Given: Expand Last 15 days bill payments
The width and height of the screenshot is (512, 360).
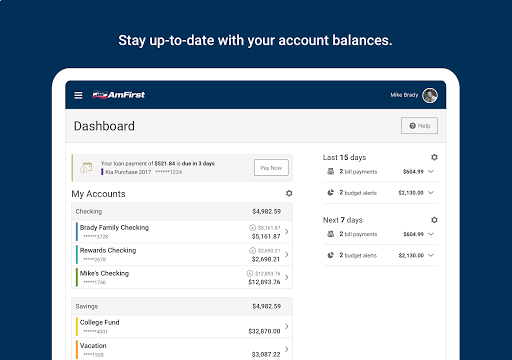Looking at the screenshot, I should tap(431, 171).
